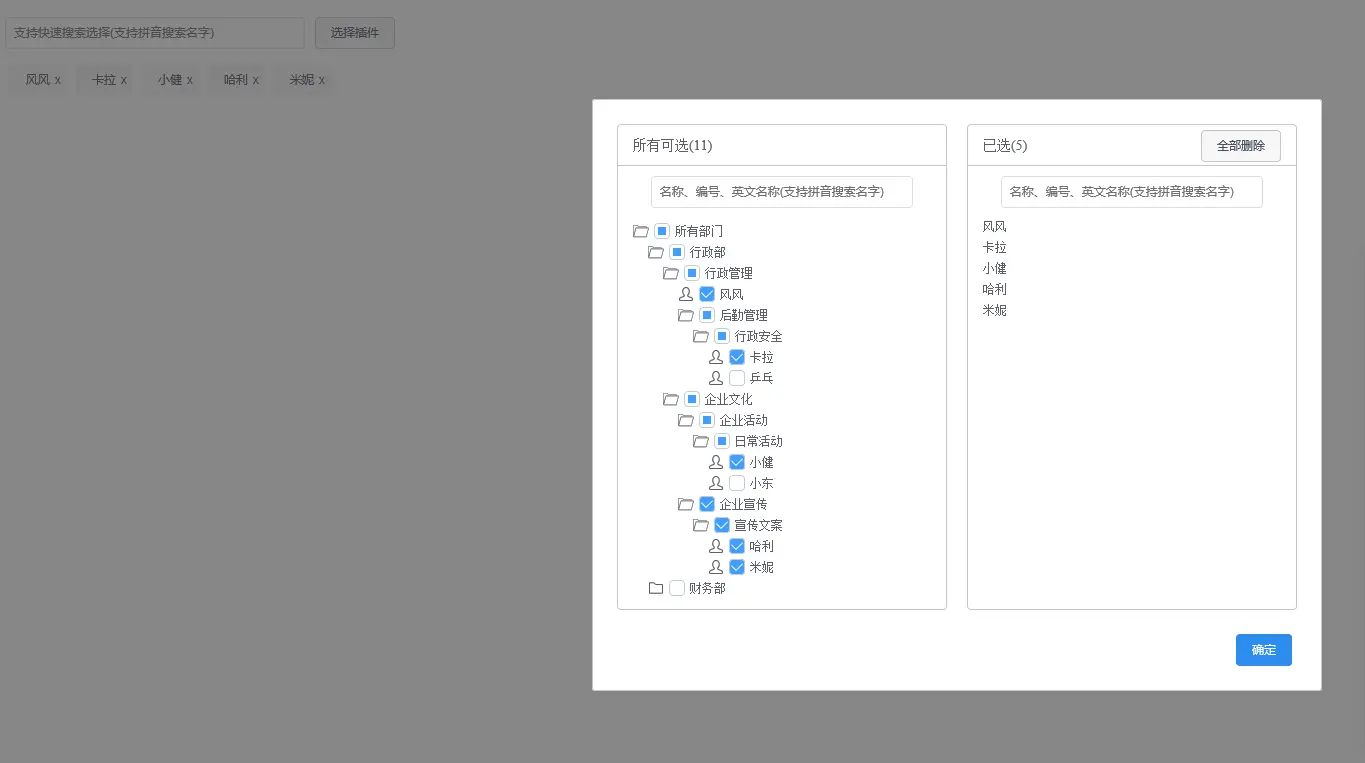Remove the 米妮 tag with x

(322, 80)
